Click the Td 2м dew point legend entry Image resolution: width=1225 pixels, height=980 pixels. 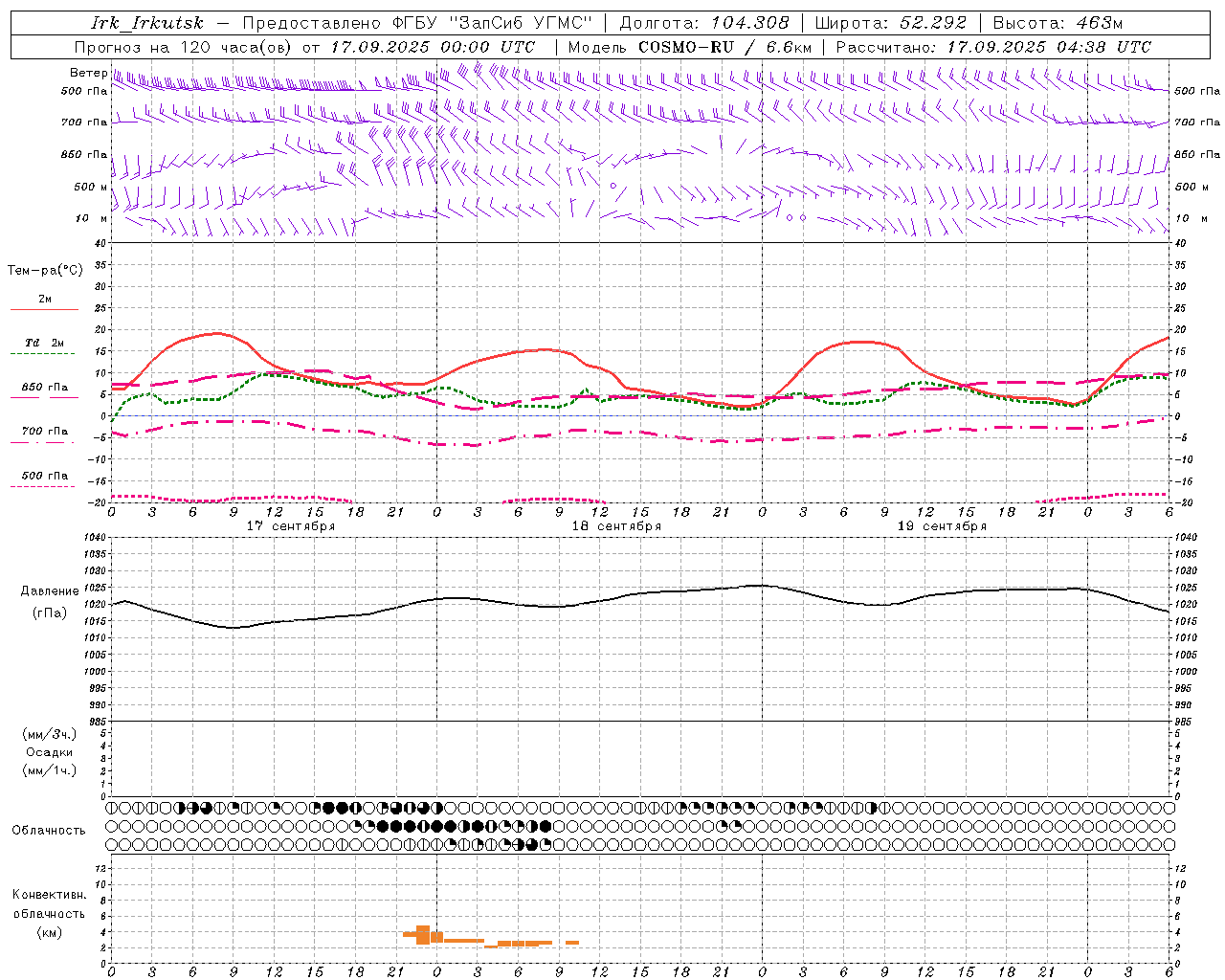pos(44,343)
